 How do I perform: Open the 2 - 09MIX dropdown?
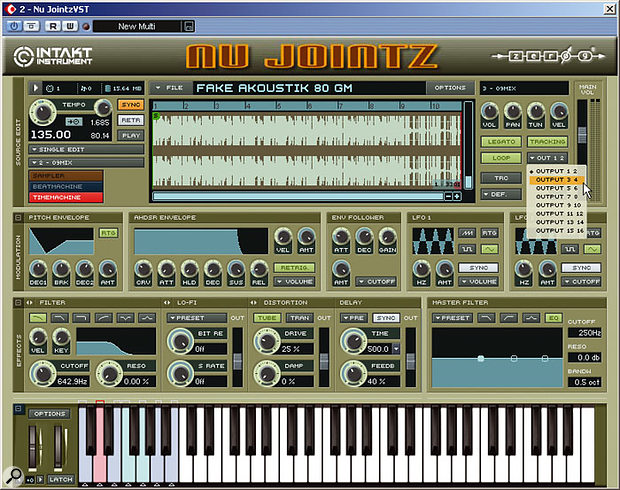(86, 163)
